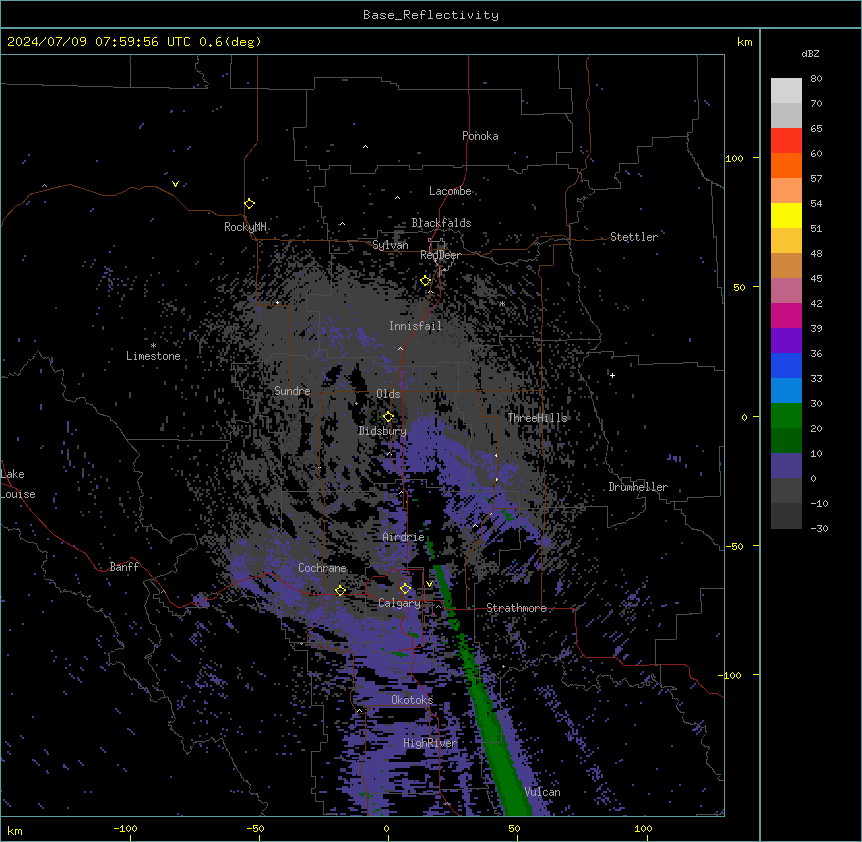Select the RedDeer map label
This screenshot has width=862, height=842.
[440, 255]
